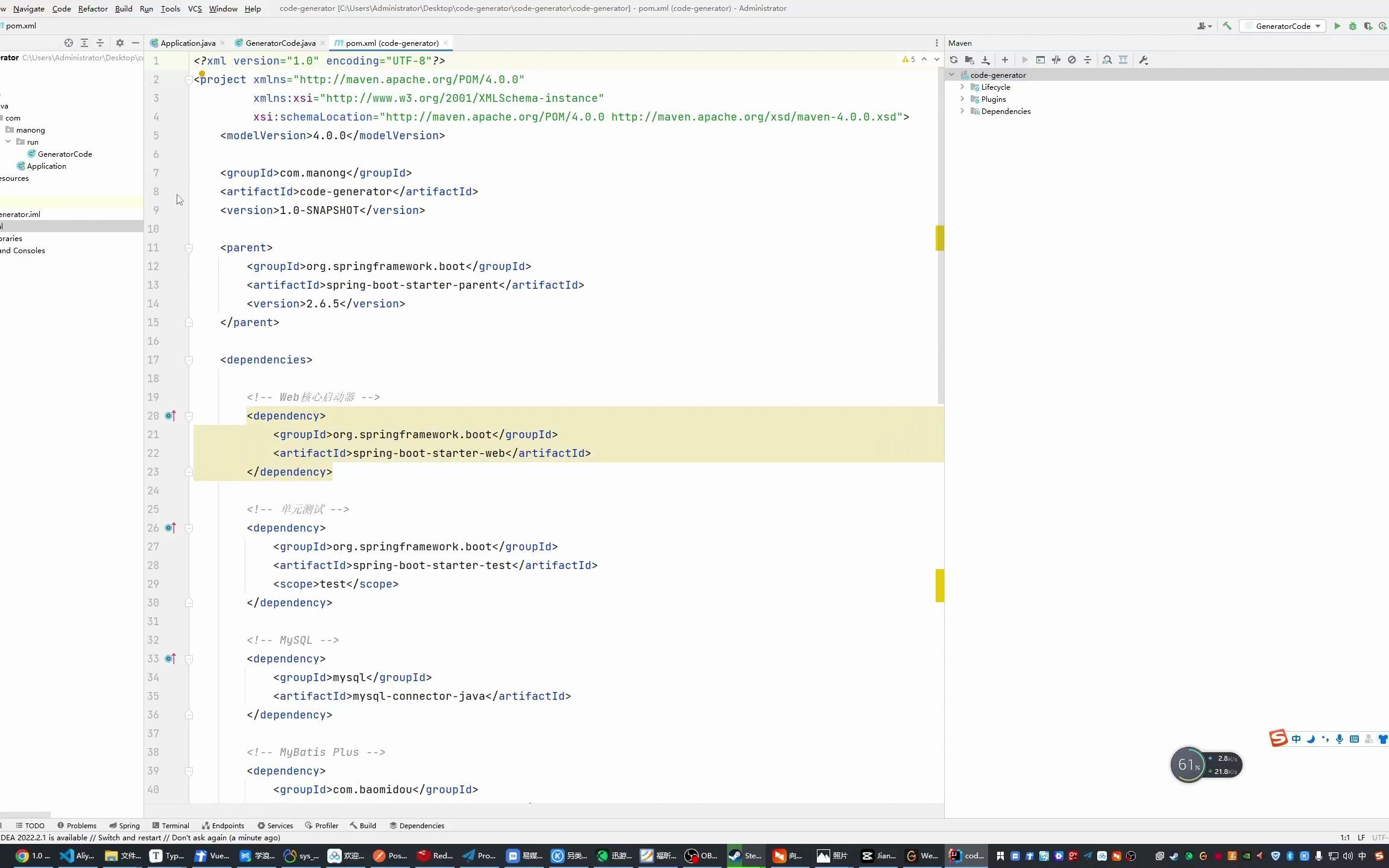Click gutter icon at line 20

(x=170, y=415)
